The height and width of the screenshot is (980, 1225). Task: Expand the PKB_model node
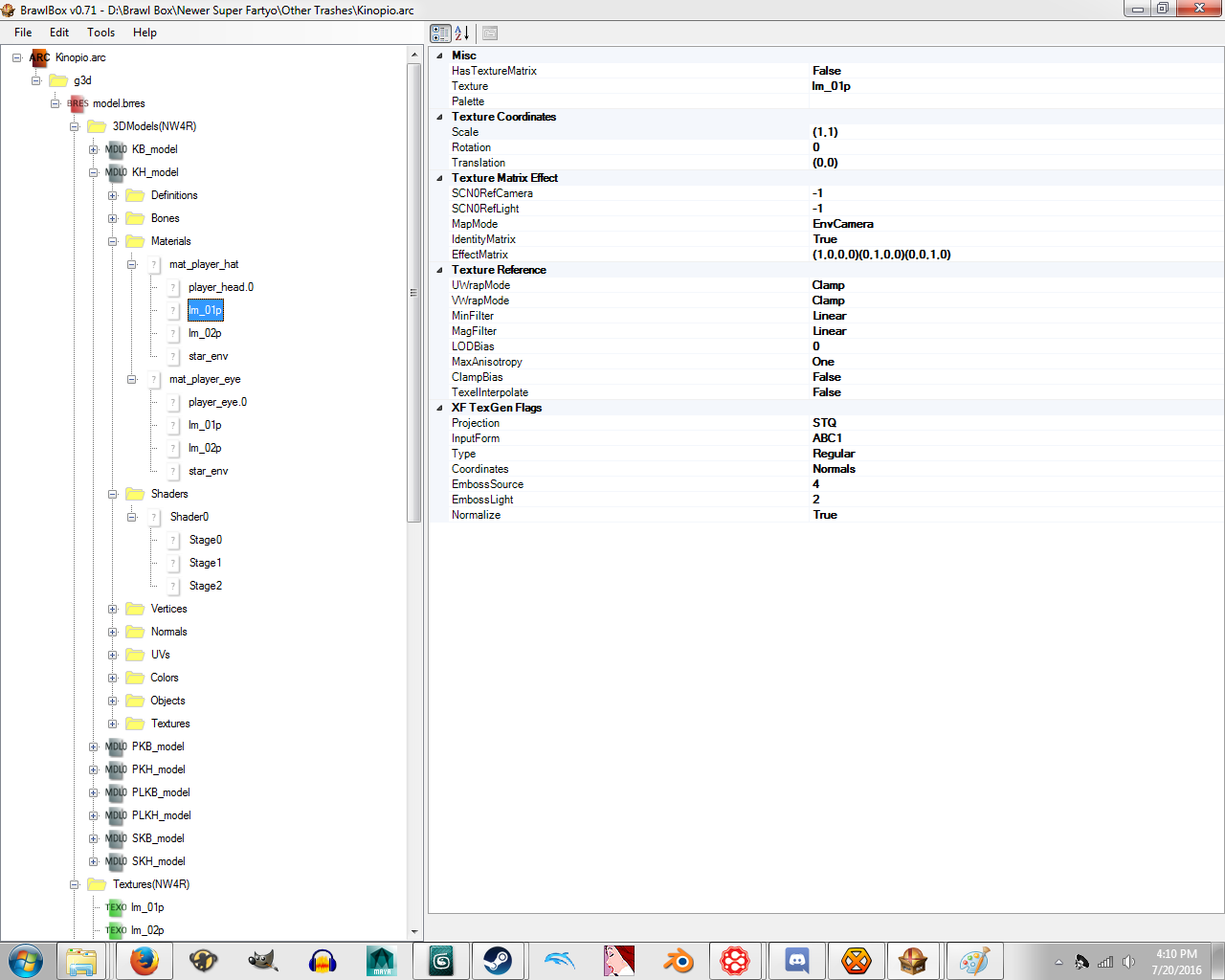(94, 746)
